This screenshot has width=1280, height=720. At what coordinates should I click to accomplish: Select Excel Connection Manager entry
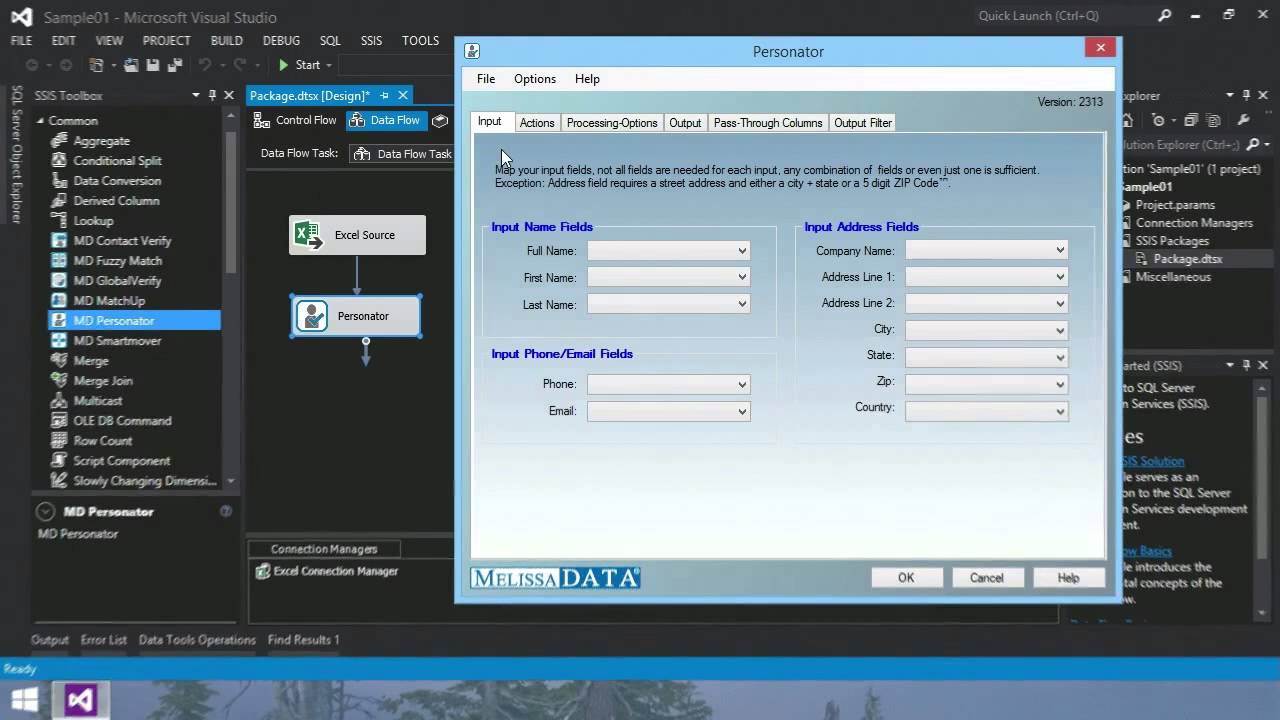pos(328,571)
